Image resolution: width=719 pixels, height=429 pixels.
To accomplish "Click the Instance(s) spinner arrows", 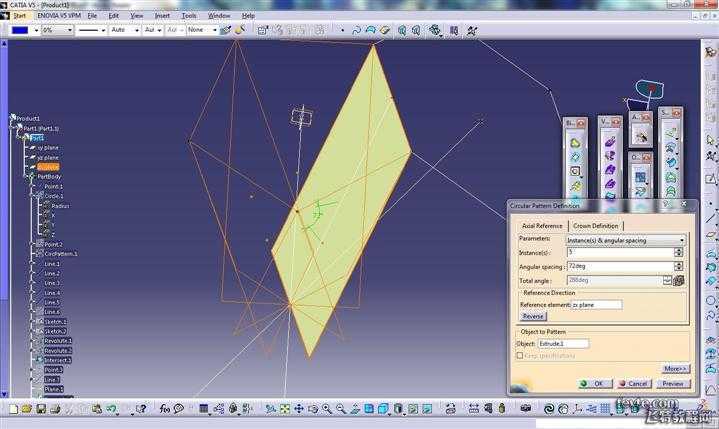I will [678, 252].
